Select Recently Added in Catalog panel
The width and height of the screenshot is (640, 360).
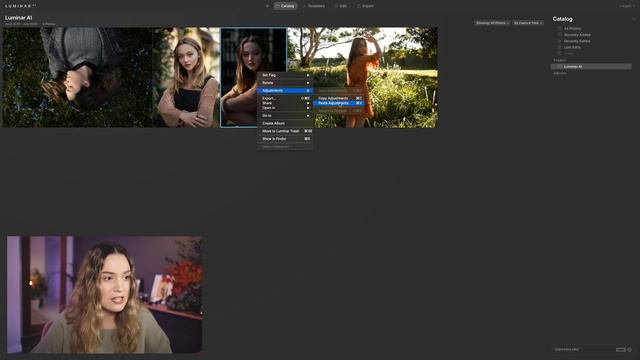[591, 35]
